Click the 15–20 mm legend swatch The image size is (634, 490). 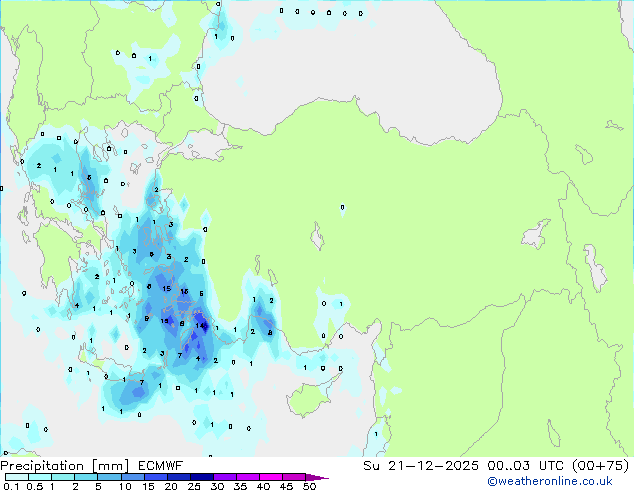[x=156, y=477]
